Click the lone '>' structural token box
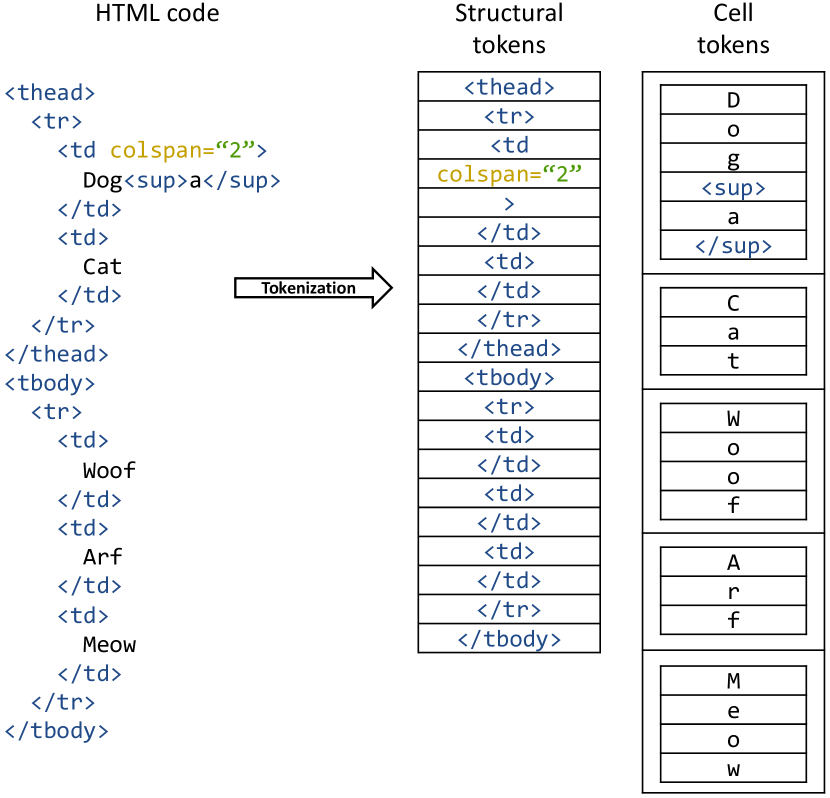Image resolution: width=830 pixels, height=798 pixels. [x=509, y=203]
